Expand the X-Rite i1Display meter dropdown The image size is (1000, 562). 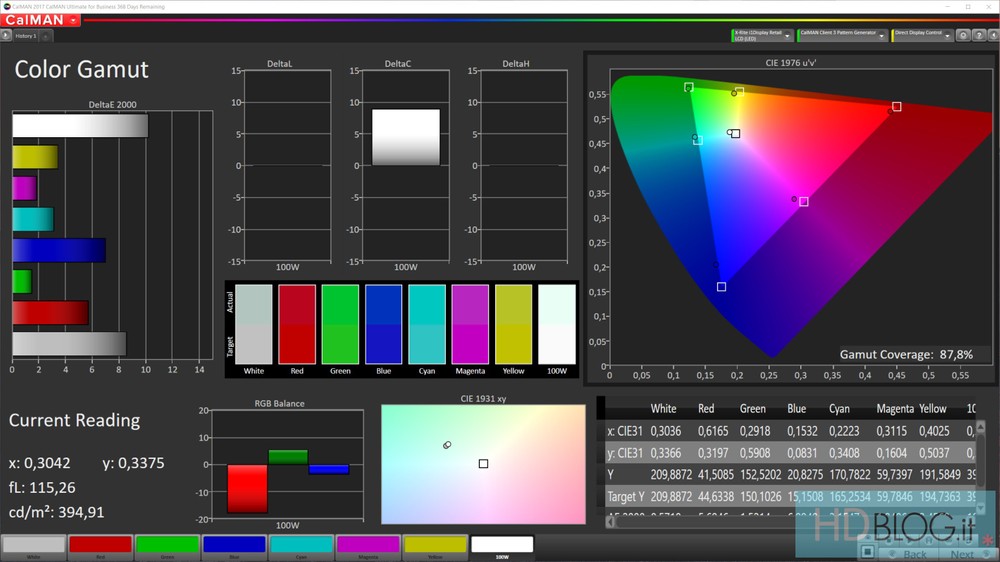787,35
